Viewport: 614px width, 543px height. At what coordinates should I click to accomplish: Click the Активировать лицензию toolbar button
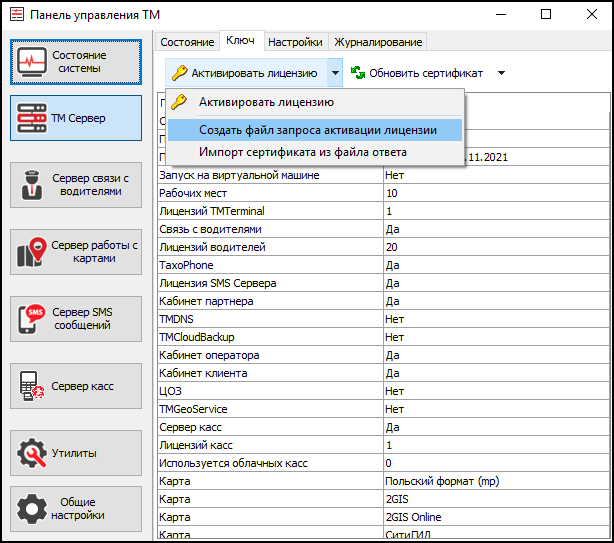pos(246,73)
